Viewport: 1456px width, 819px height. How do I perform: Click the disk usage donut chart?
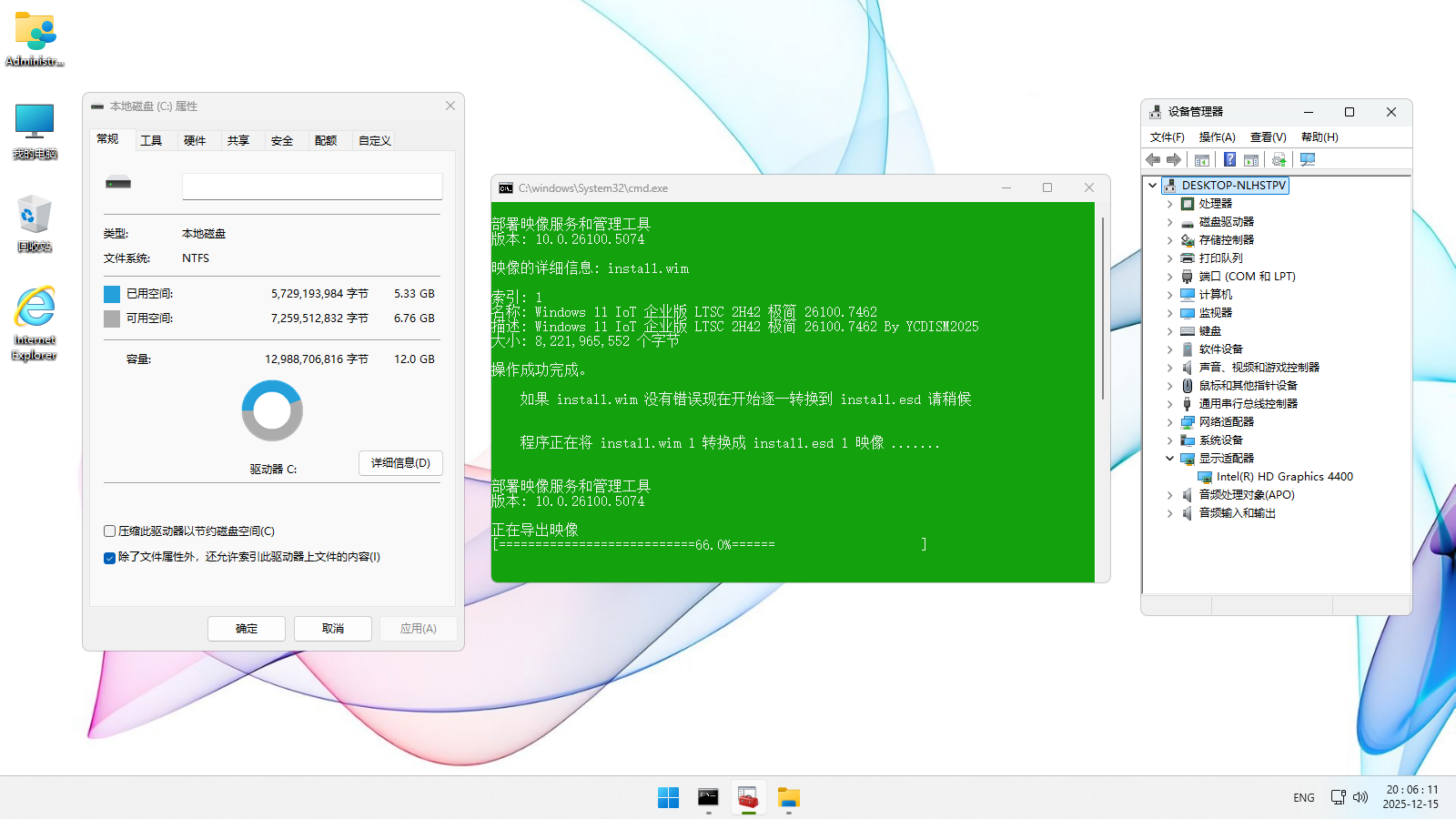click(x=272, y=410)
